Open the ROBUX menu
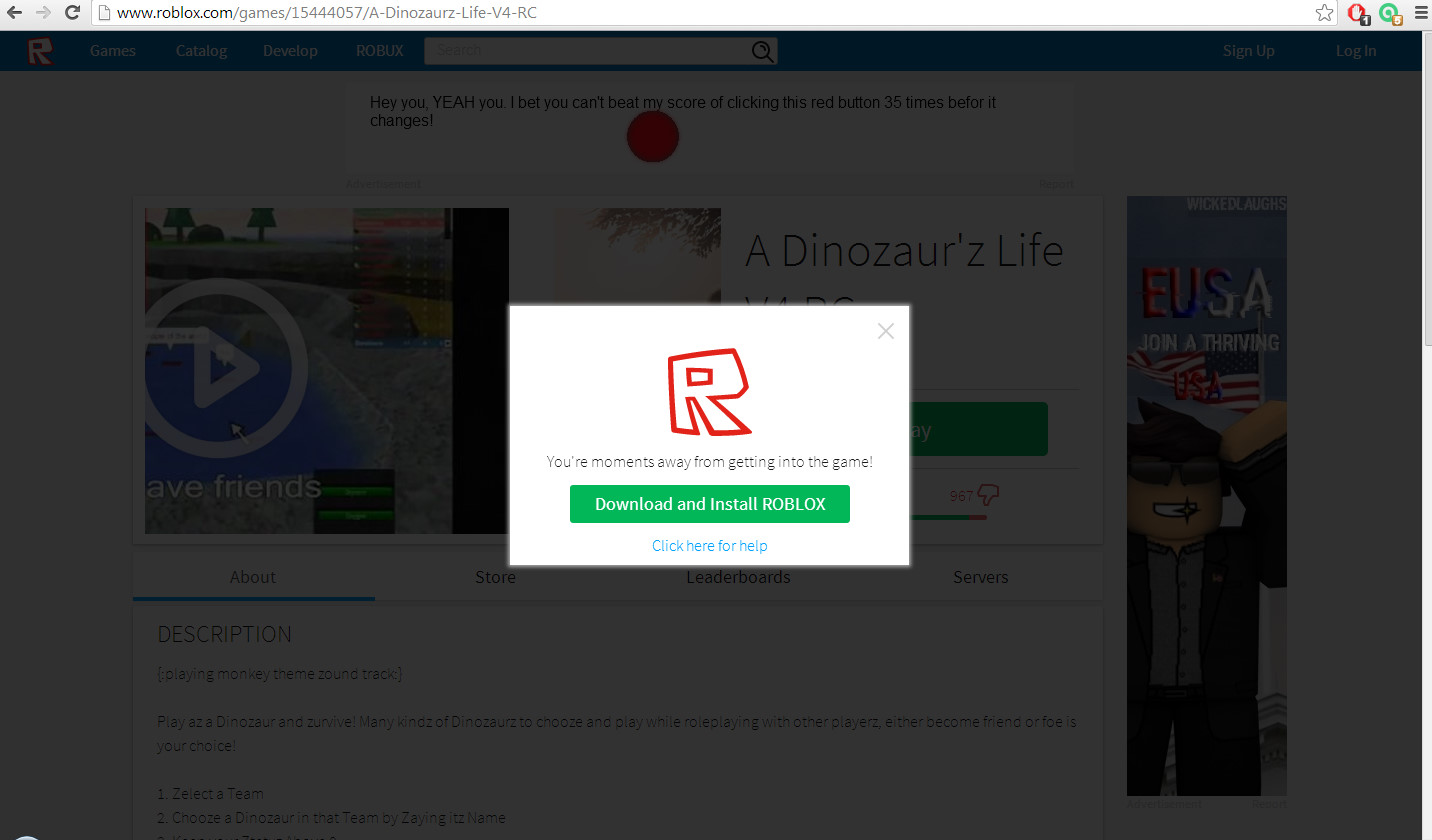The width and height of the screenshot is (1432, 840). [380, 51]
